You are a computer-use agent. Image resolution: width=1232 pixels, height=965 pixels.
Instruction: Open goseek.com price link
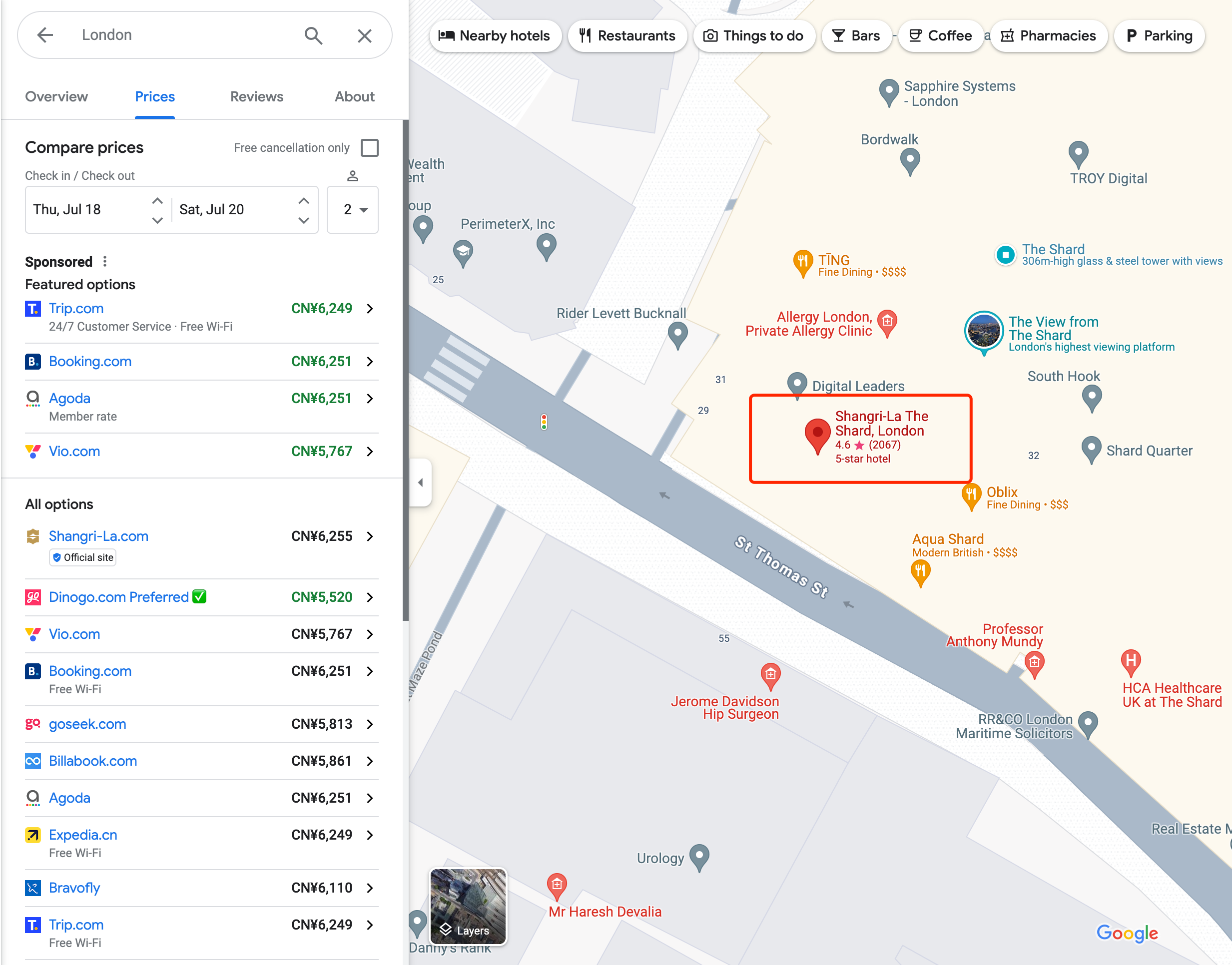(87, 724)
